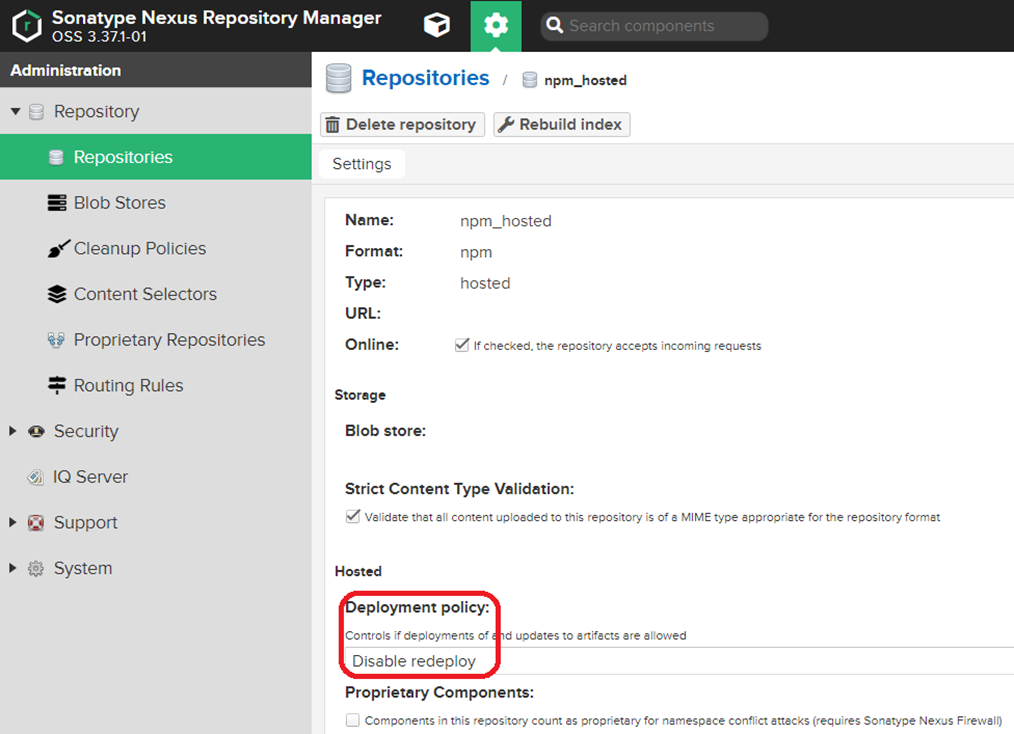Click the Repositories sidebar item icon
This screenshot has width=1014, height=734.
click(56, 157)
